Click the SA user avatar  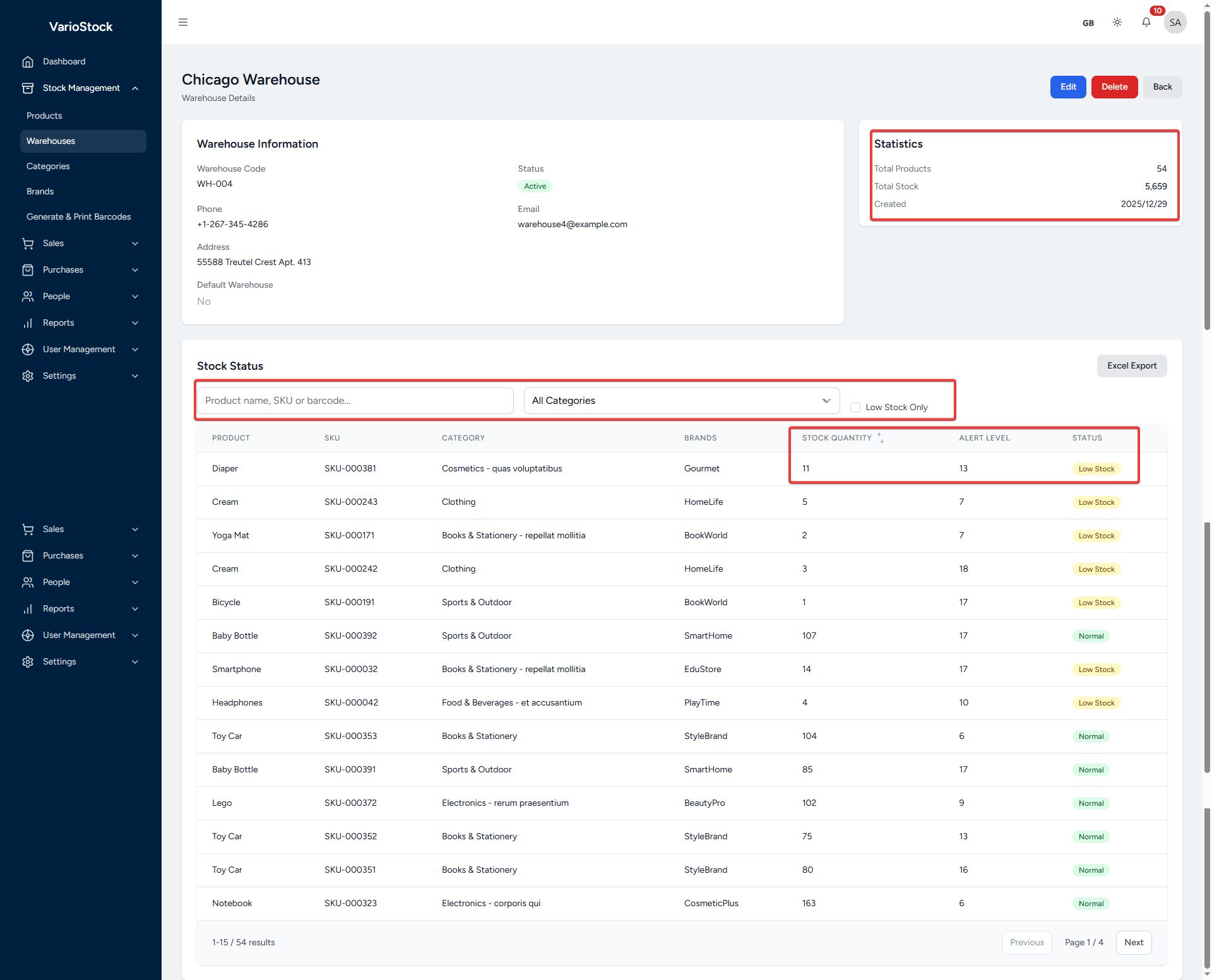pyautogui.click(x=1175, y=23)
